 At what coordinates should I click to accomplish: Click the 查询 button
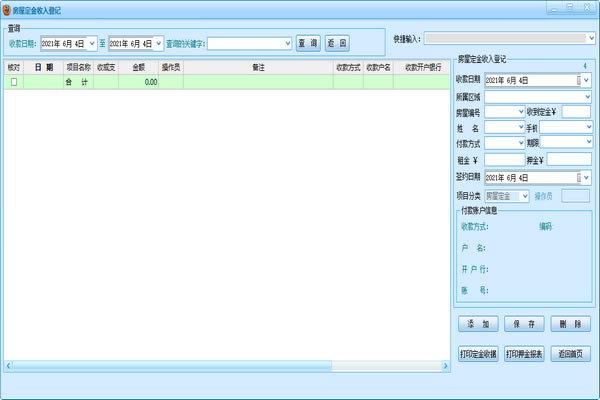pos(308,44)
